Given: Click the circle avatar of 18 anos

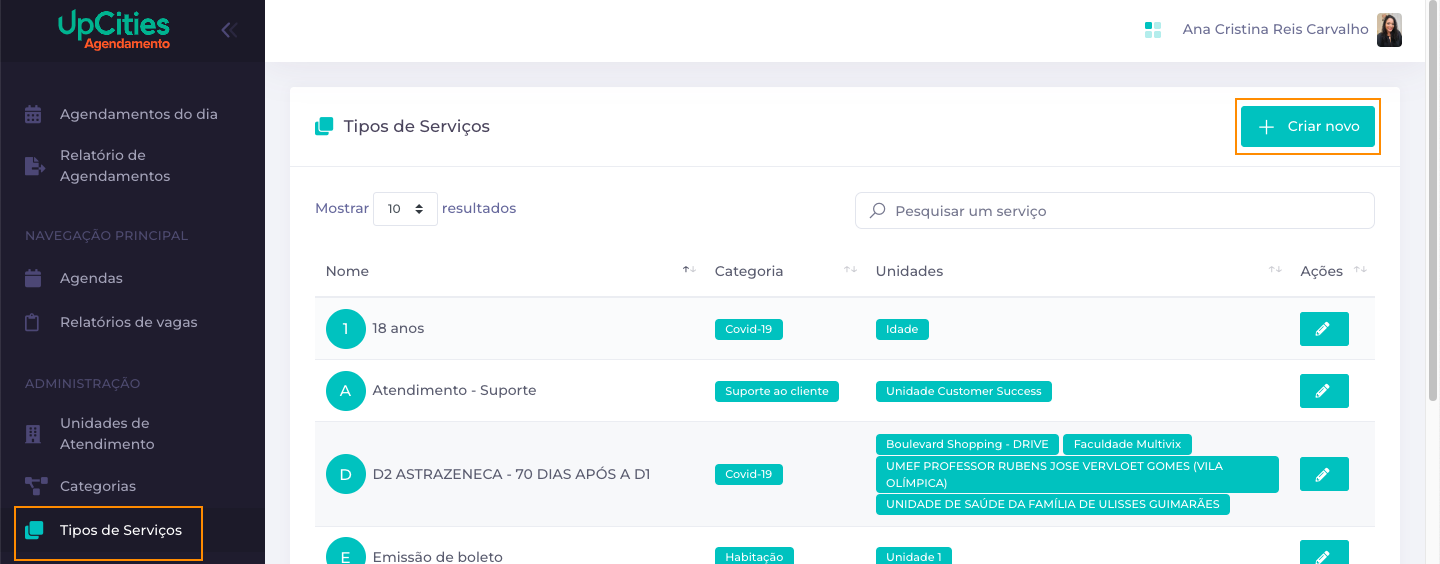Looking at the screenshot, I should click(346, 329).
